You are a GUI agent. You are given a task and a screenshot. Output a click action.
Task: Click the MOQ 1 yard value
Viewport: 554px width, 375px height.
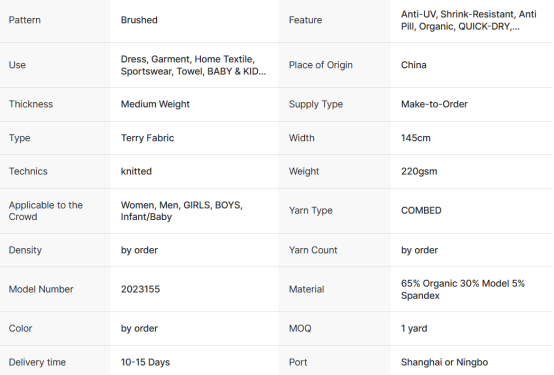(414, 329)
